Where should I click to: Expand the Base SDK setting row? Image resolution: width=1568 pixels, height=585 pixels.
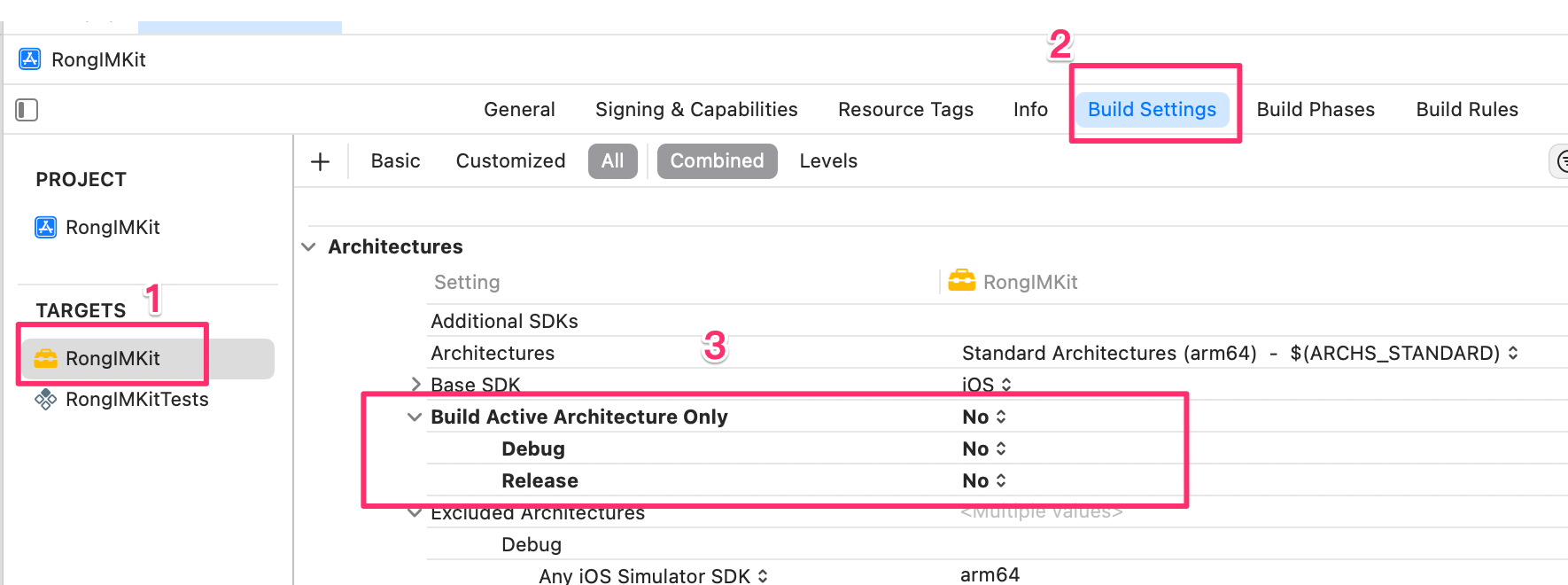[415, 384]
